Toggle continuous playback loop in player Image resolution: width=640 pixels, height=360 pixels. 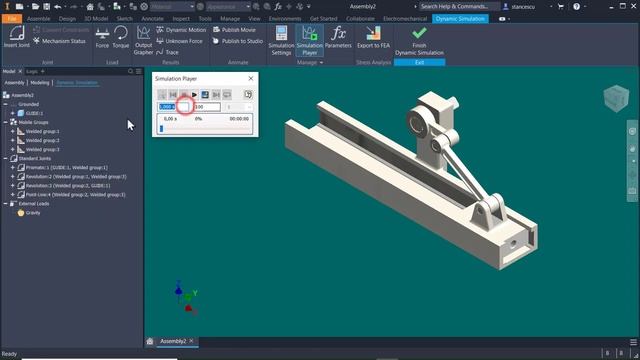click(x=227, y=95)
